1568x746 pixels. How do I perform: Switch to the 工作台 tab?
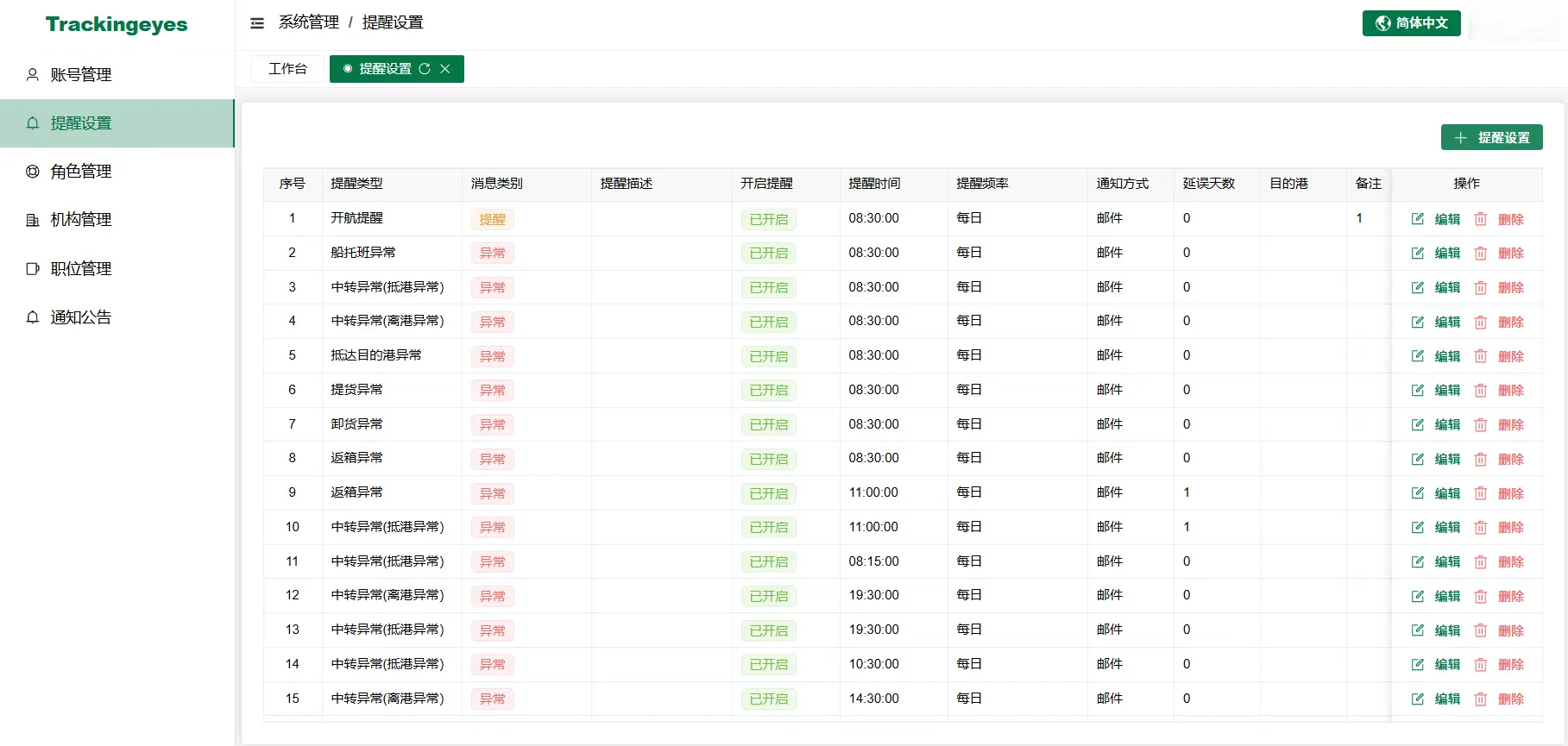(x=287, y=69)
